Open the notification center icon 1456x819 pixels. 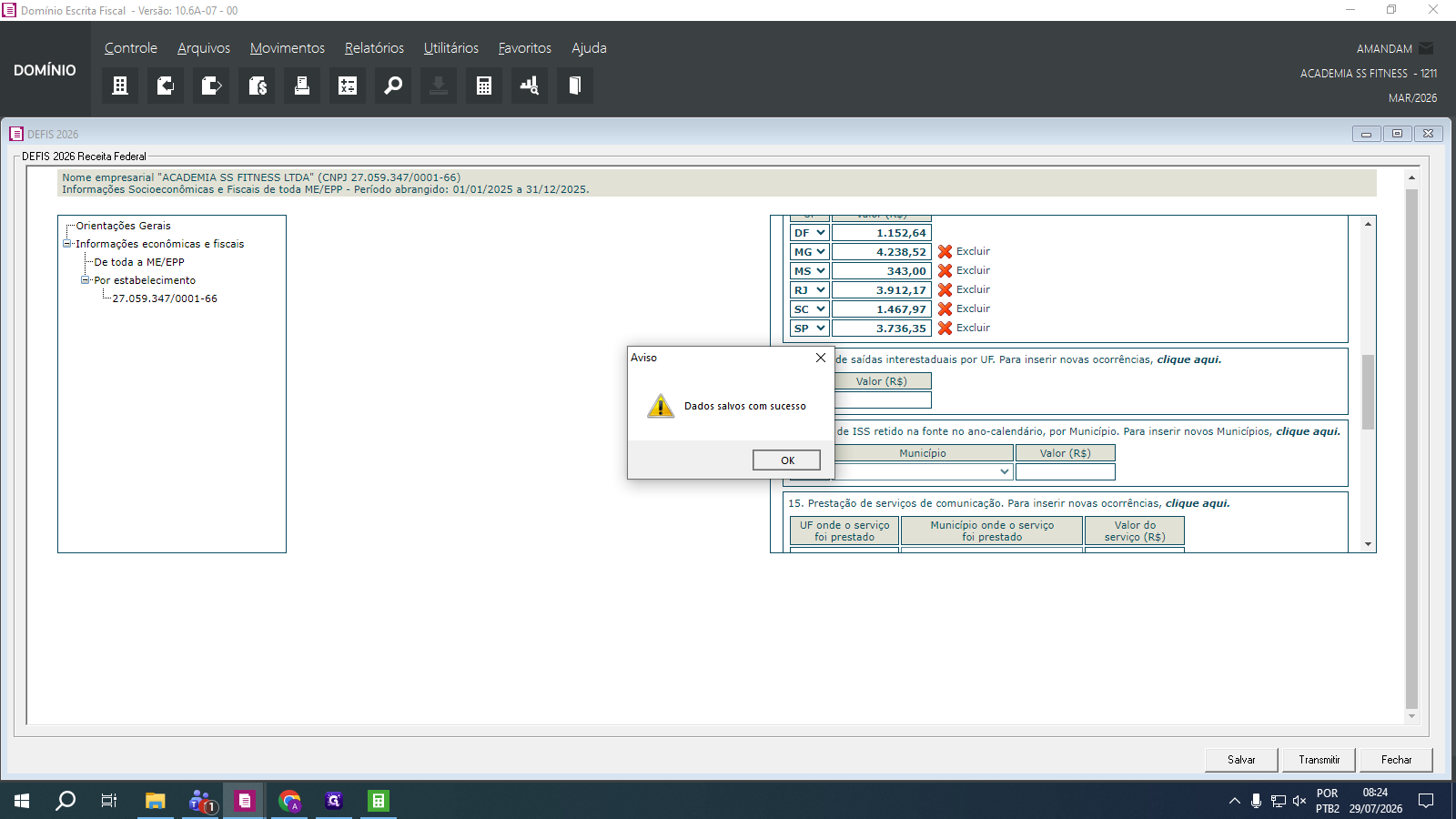(x=1426, y=801)
